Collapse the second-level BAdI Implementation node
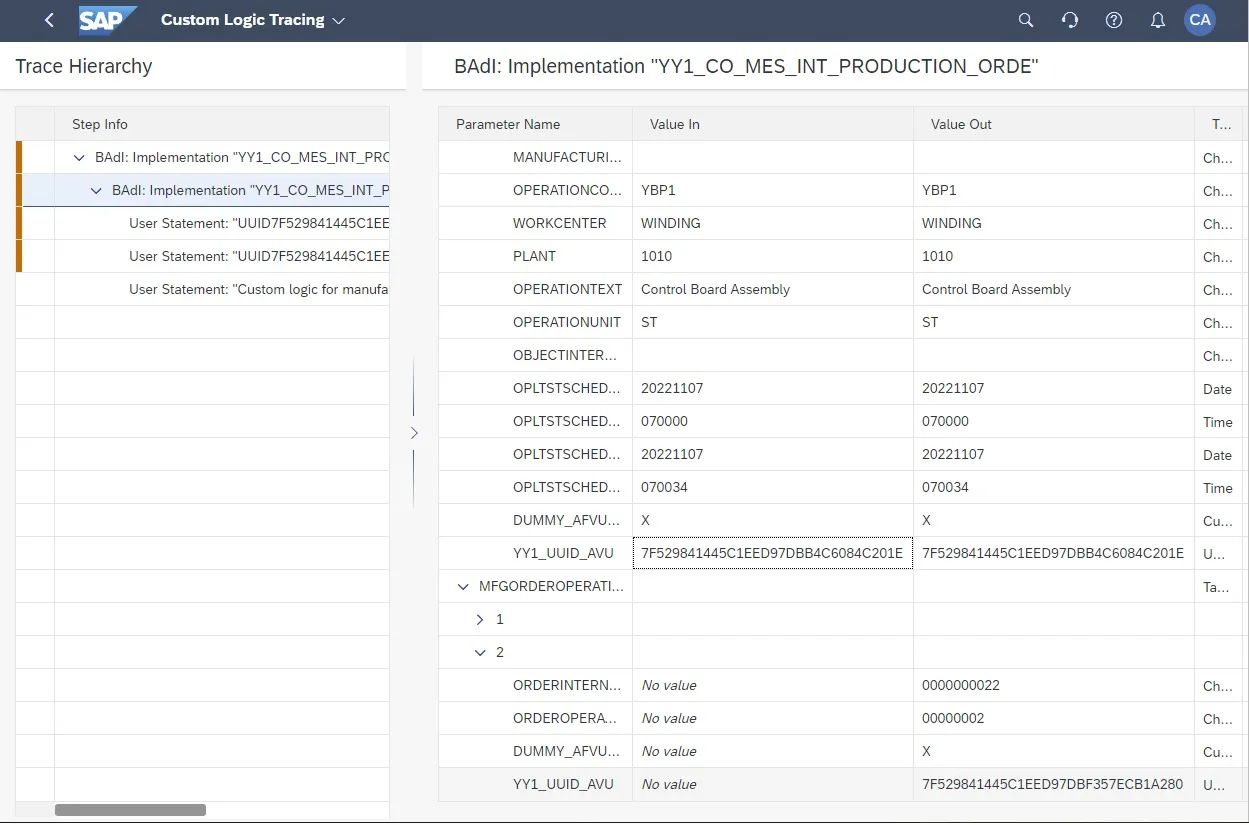Viewport: 1249px width, 825px height. tap(97, 191)
